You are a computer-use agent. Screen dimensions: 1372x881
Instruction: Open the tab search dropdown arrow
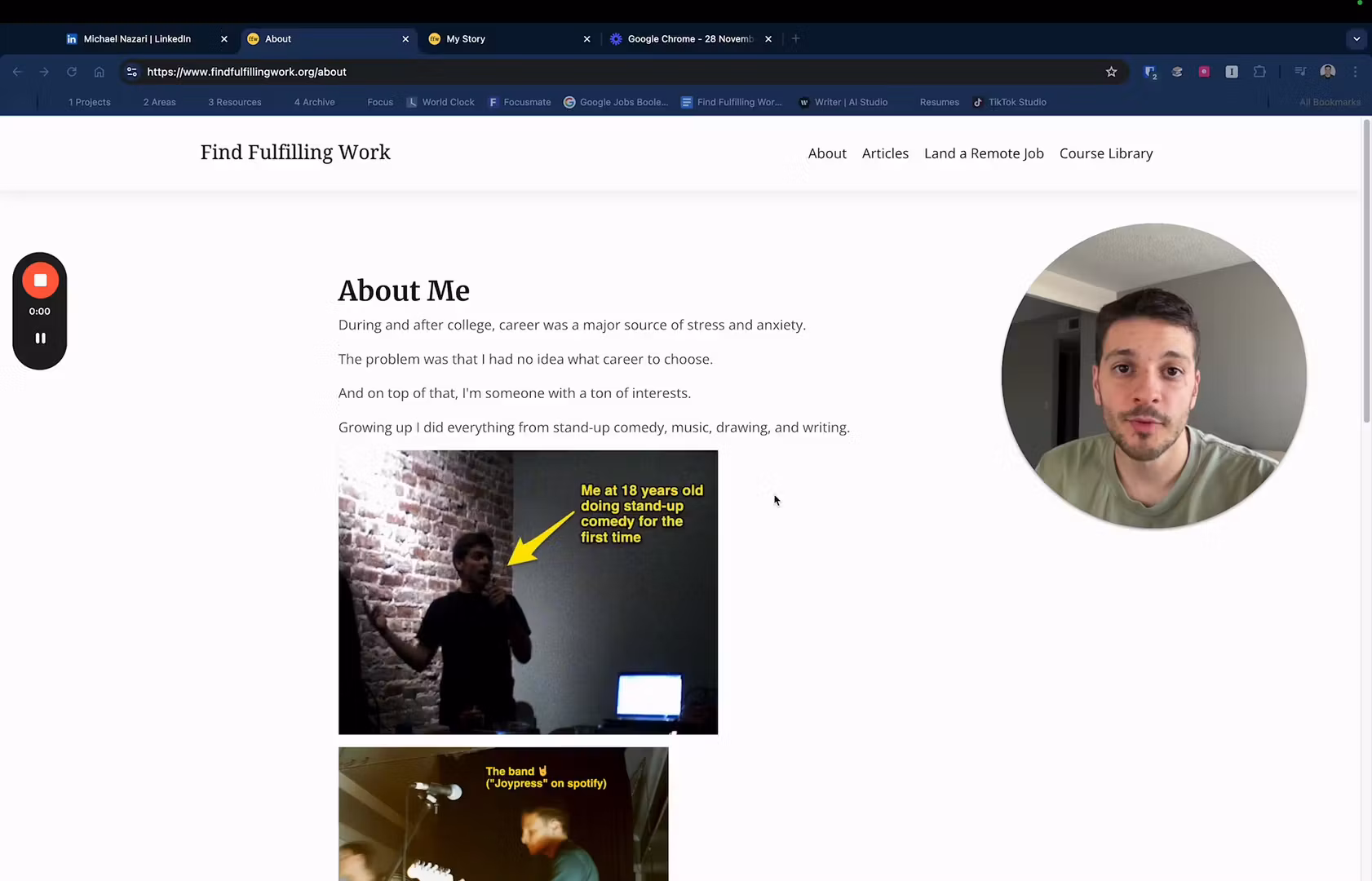(1357, 38)
